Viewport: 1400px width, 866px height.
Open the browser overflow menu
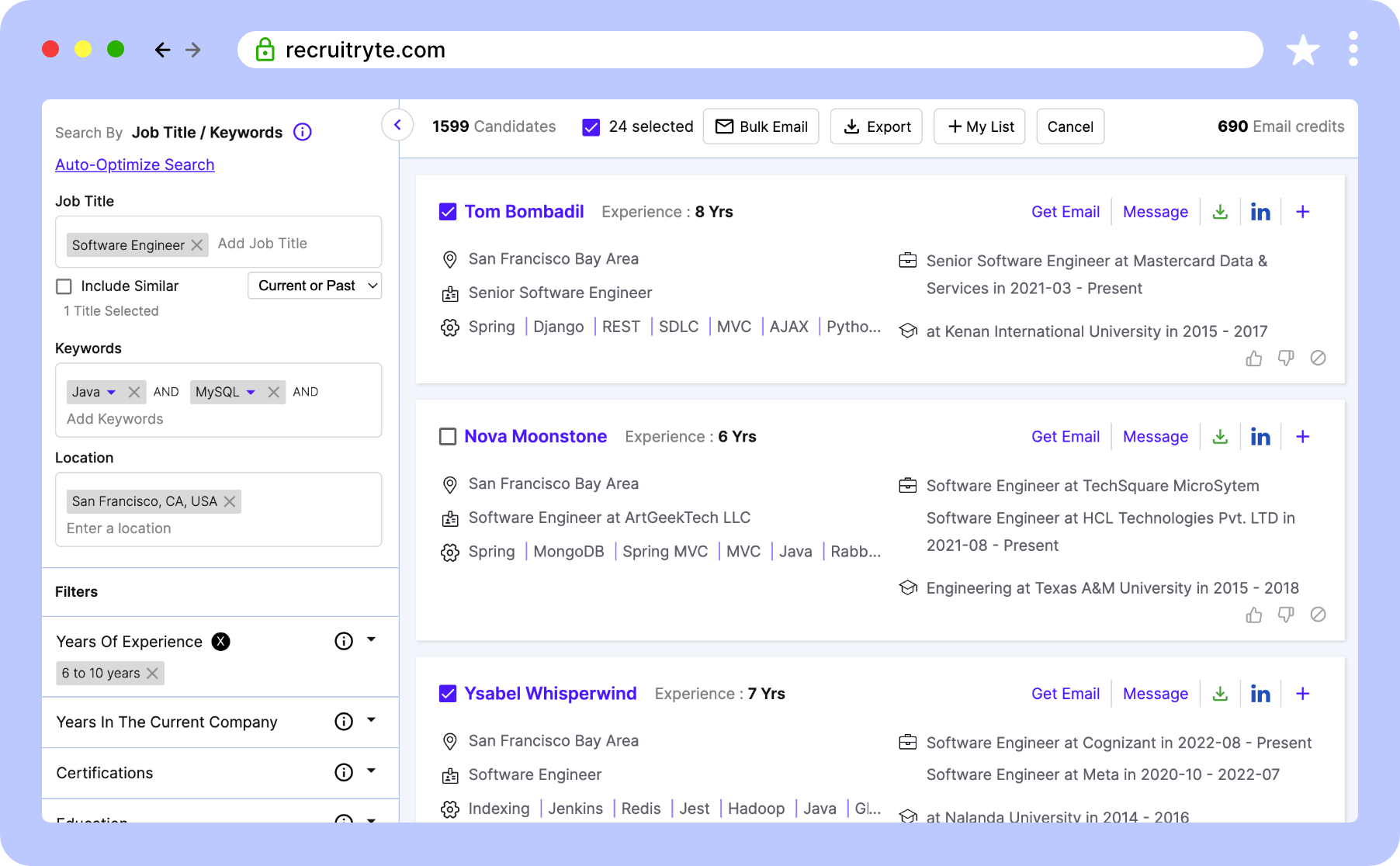coord(1353,49)
